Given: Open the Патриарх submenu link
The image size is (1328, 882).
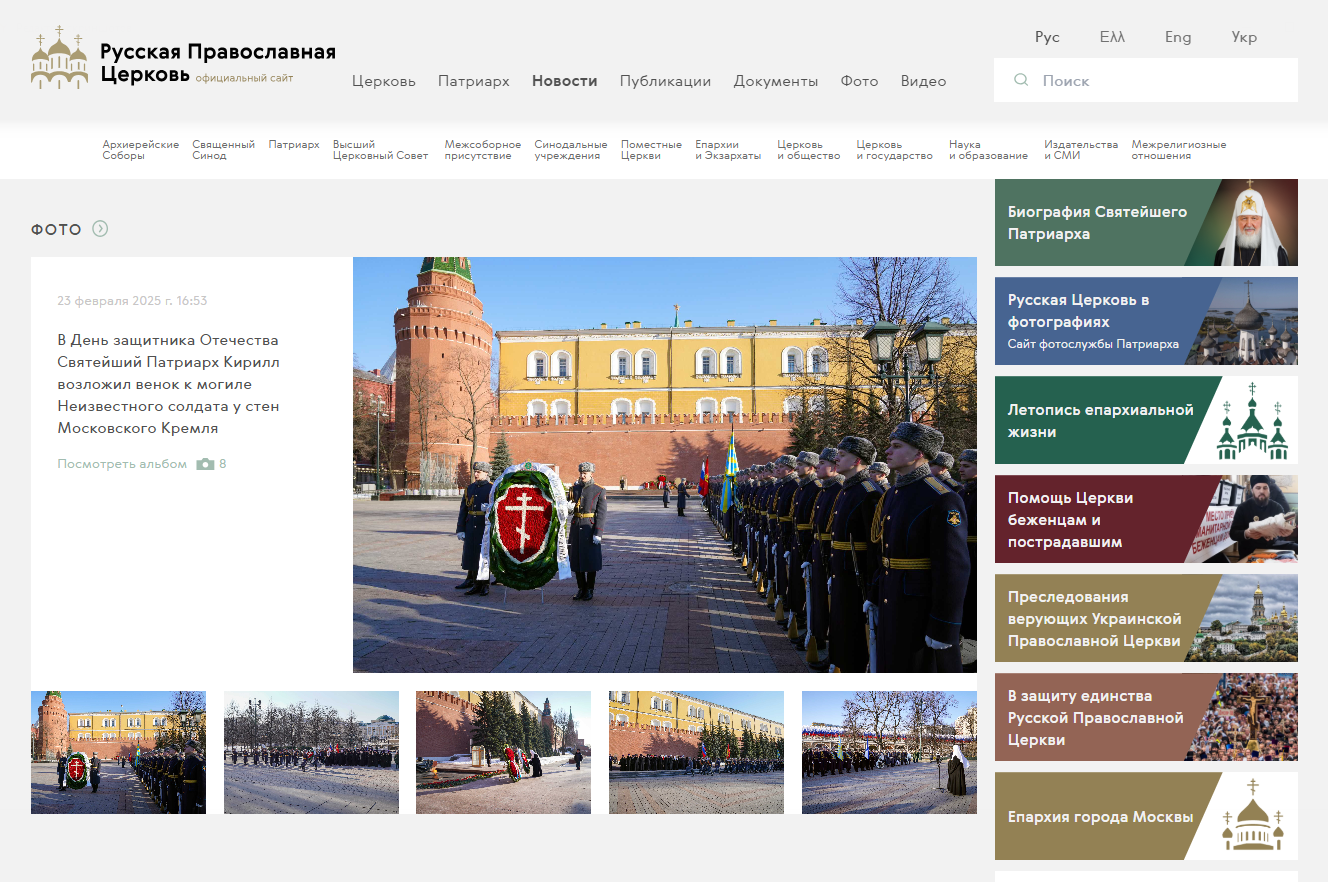Looking at the screenshot, I should tap(294, 145).
